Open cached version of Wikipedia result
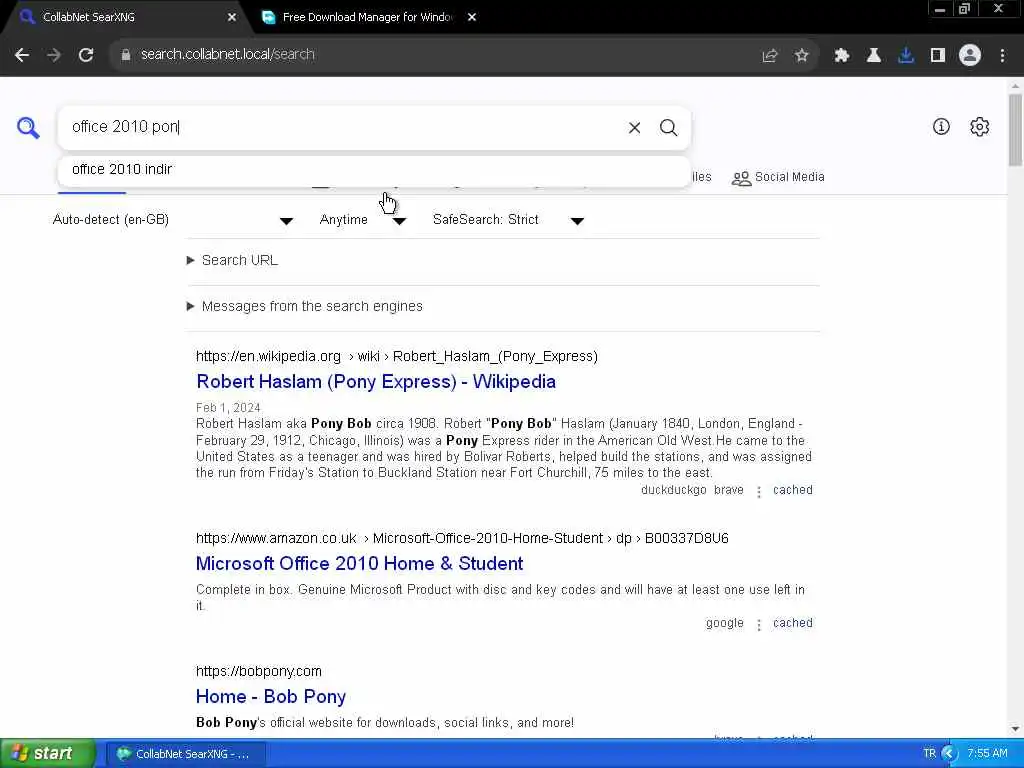This screenshot has height=768, width=1024. click(x=793, y=490)
